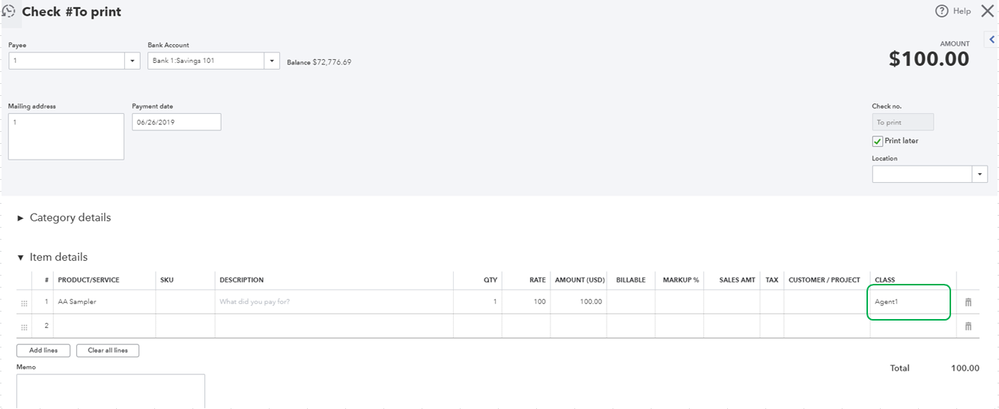Click the Mailing address text box
Image resolution: width=999 pixels, height=409 pixels.
coord(66,136)
